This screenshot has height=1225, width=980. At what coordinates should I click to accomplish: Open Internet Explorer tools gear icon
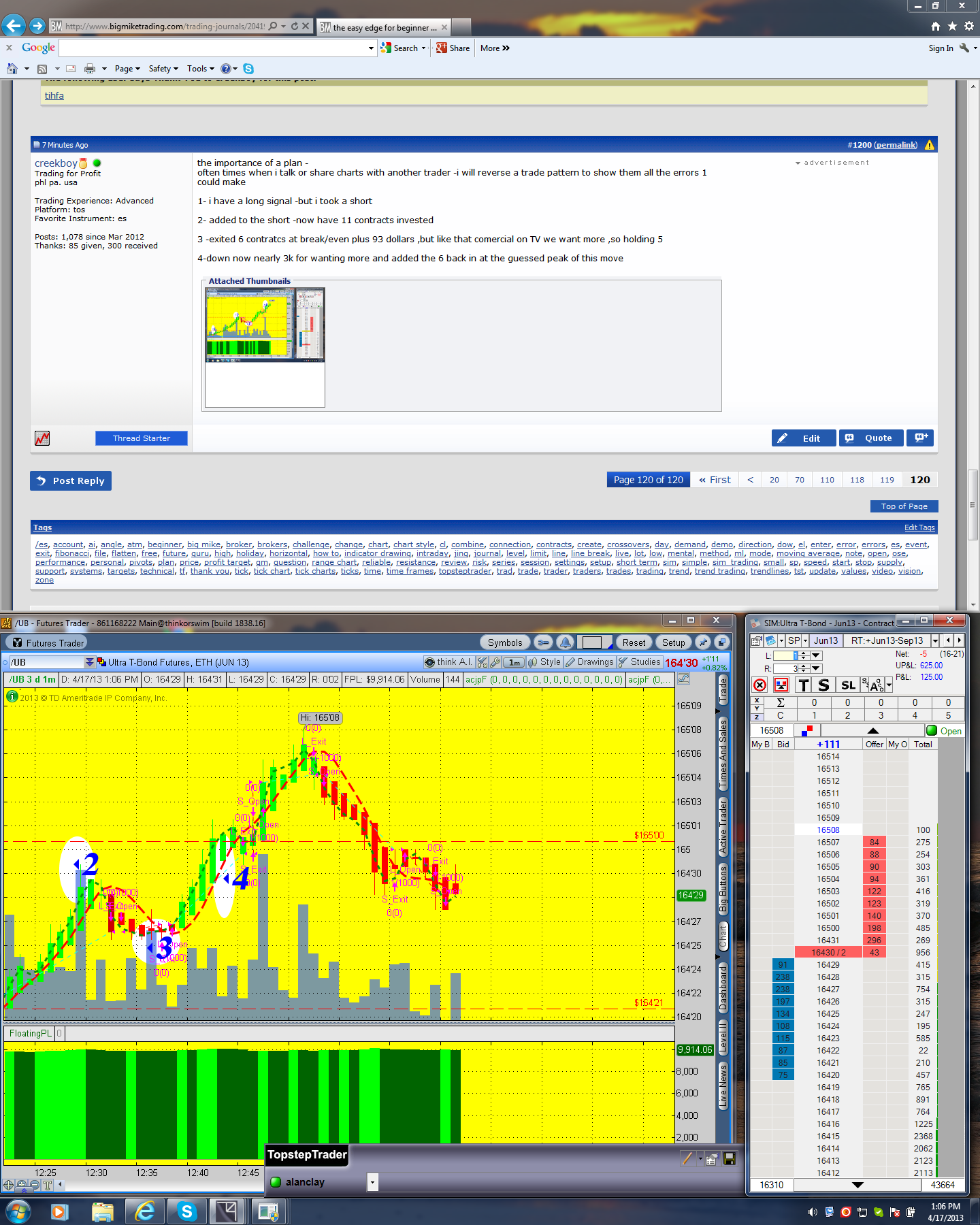[x=968, y=27]
